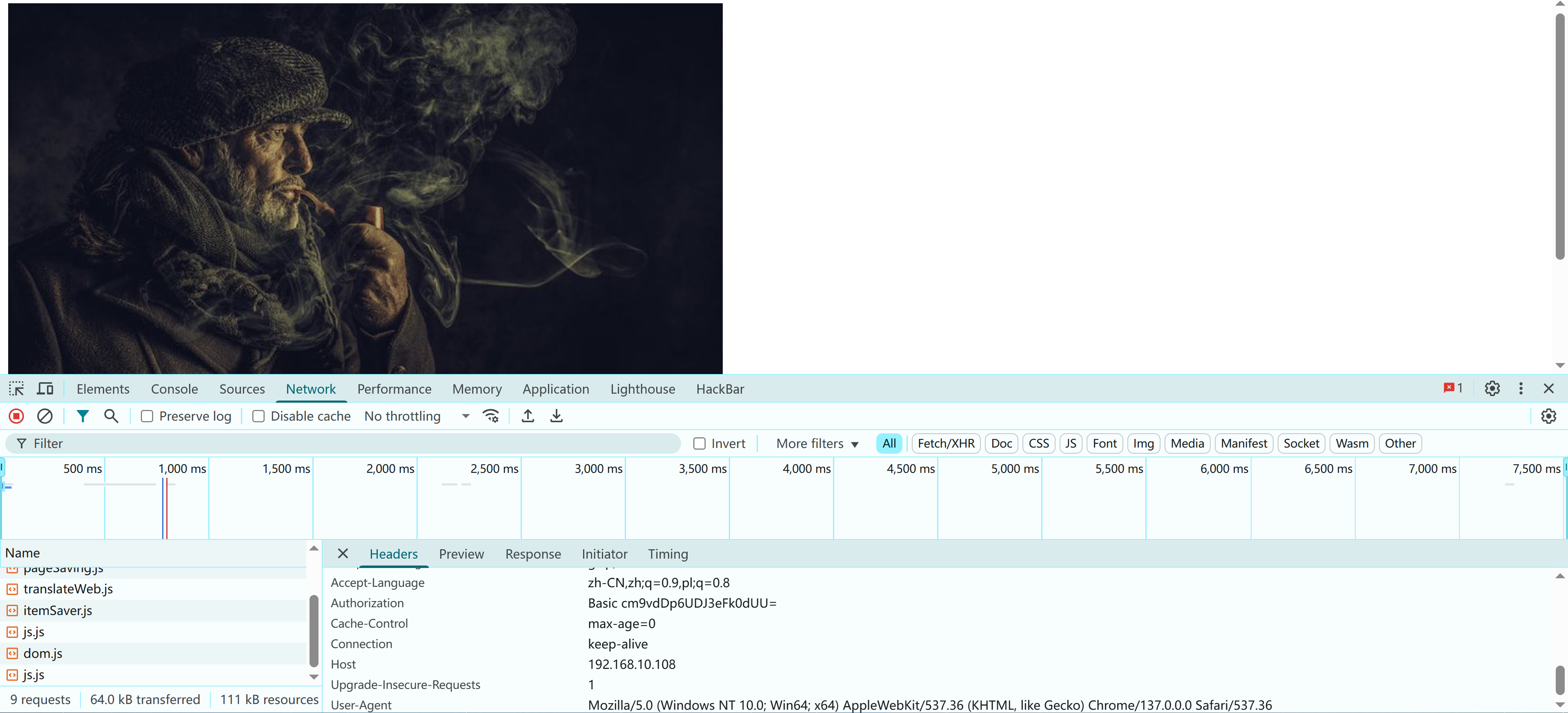Open the No throttling dropdown
Image resolution: width=1568 pixels, height=713 pixels.
417,416
